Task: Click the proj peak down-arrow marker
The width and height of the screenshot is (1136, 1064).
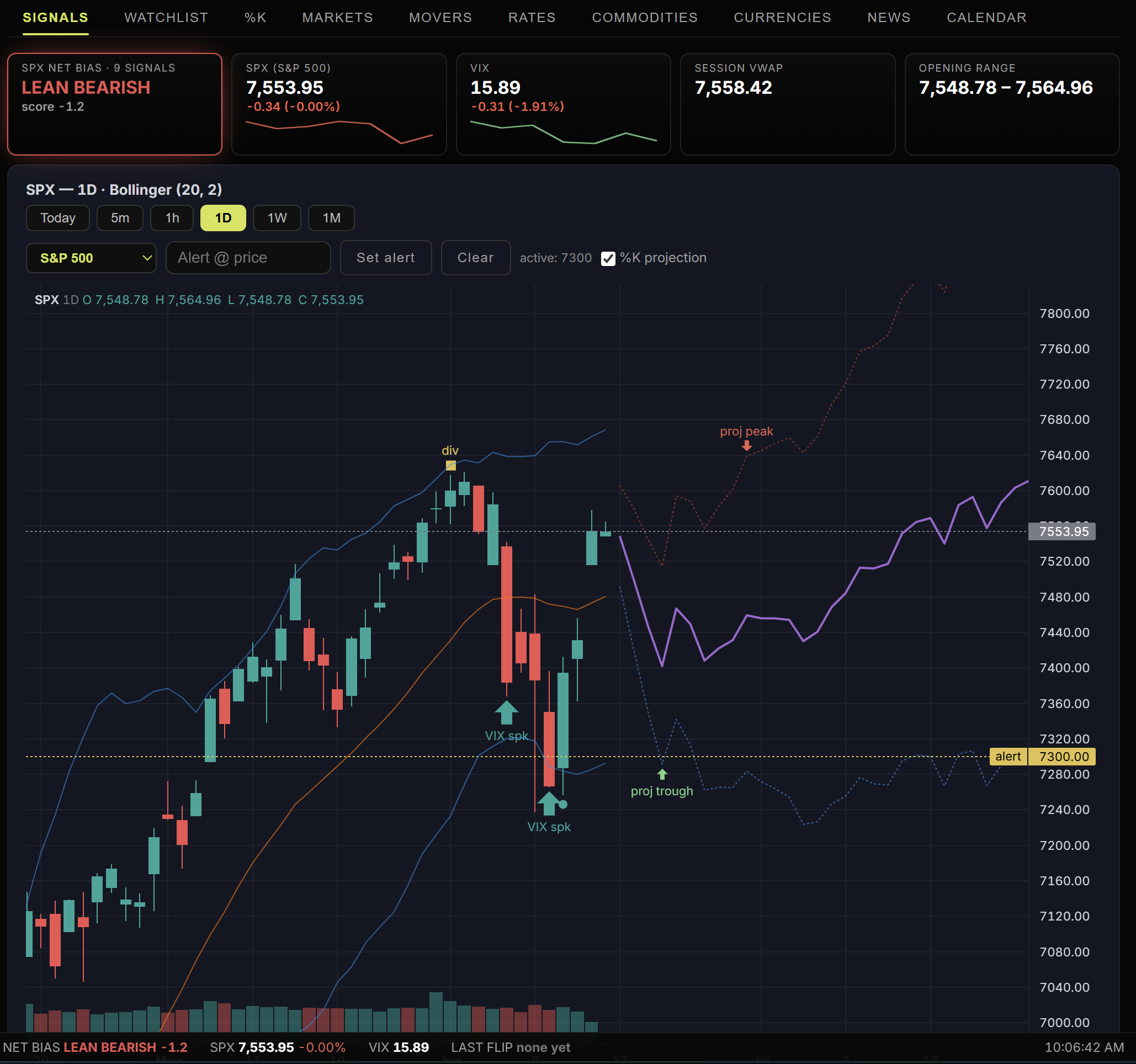Action: (x=747, y=446)
